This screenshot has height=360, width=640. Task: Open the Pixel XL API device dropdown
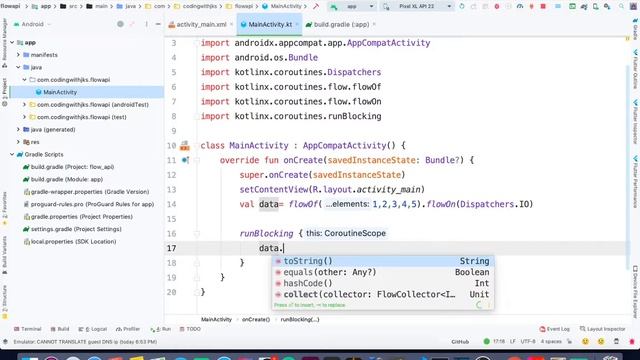coord(417,7)
